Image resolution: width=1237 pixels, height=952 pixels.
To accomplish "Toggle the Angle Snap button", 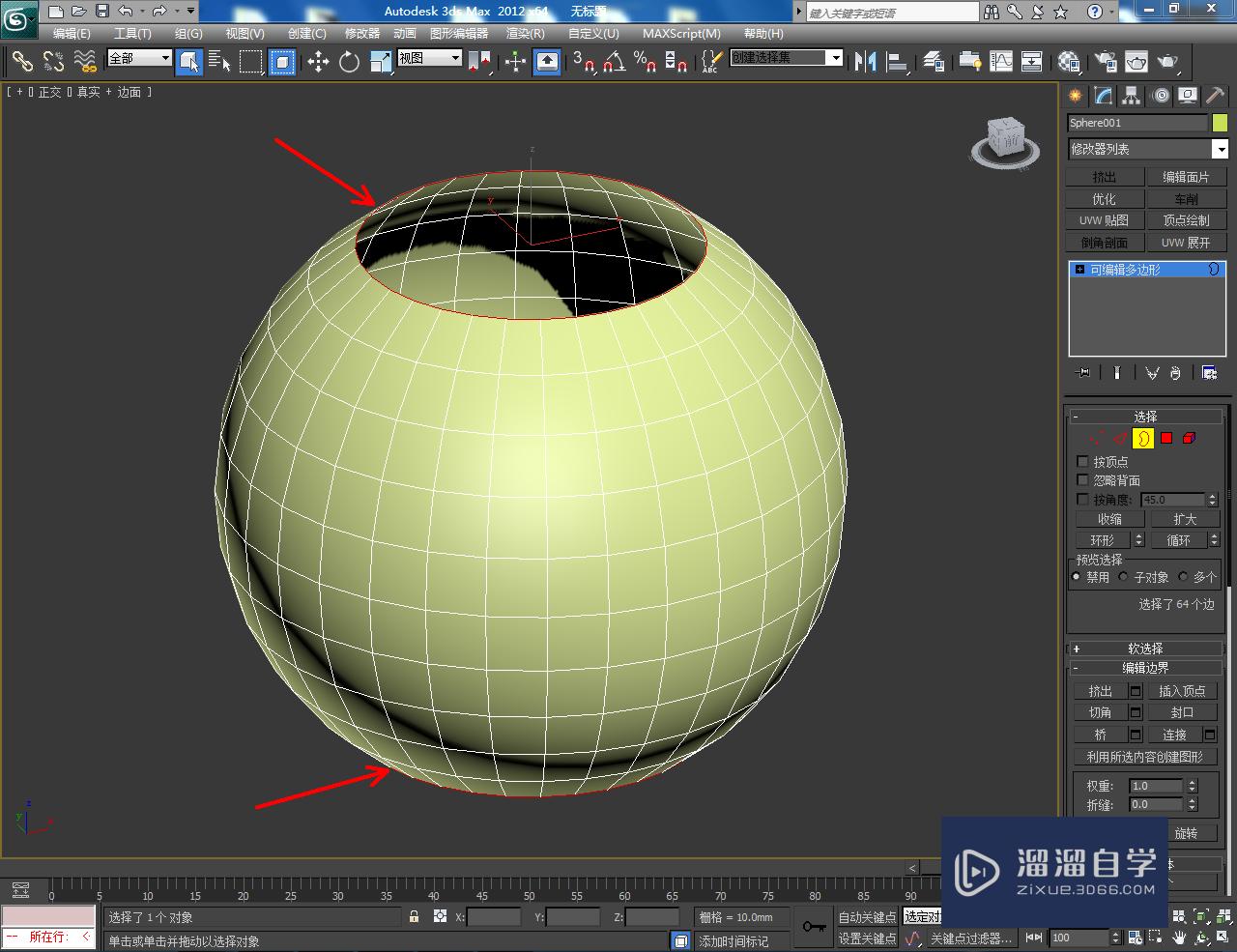I will [615, 62].
